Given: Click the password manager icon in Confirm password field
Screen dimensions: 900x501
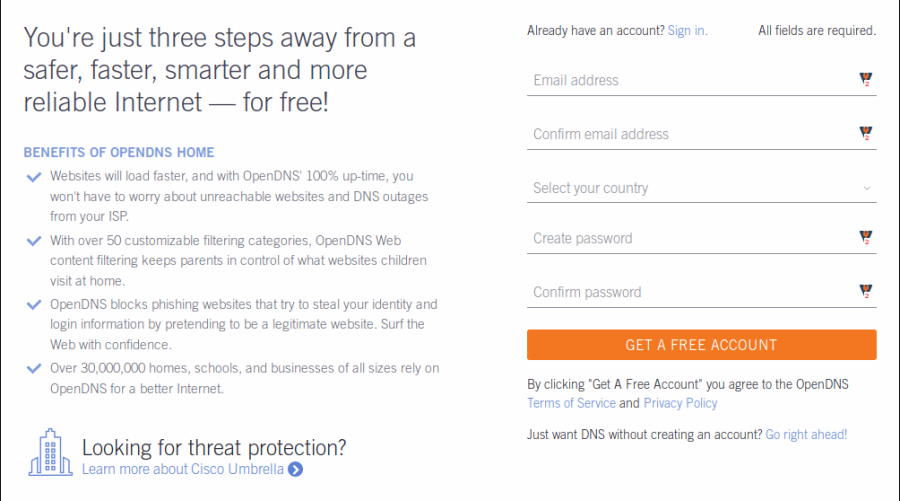Looking at the screenshot, I should click(866, 292).
